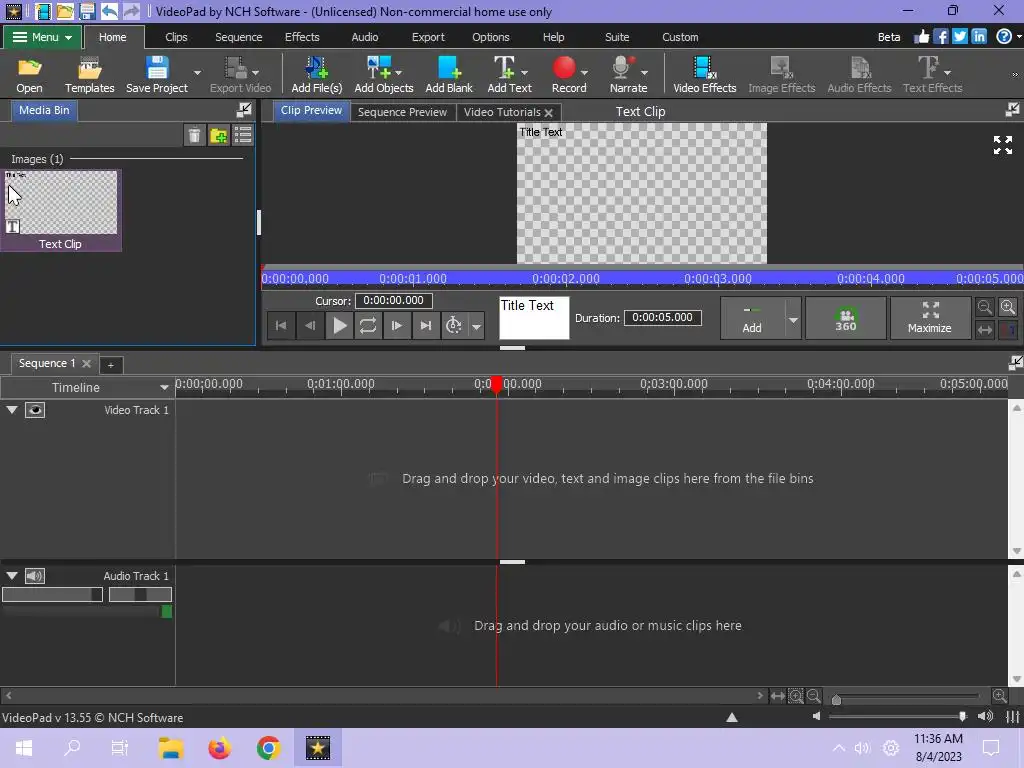Click the 360 video button

[x=846, y=318]
